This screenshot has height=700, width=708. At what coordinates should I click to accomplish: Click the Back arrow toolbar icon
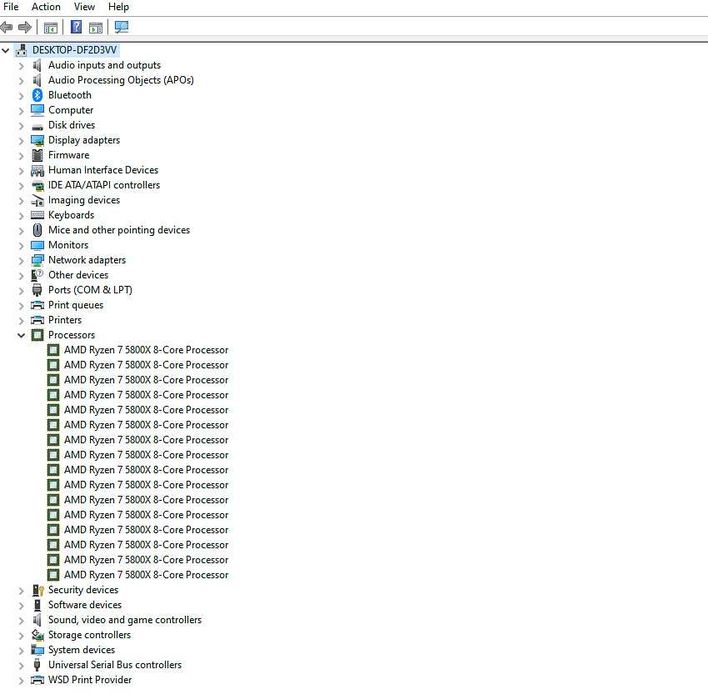(x=6, y=28)
